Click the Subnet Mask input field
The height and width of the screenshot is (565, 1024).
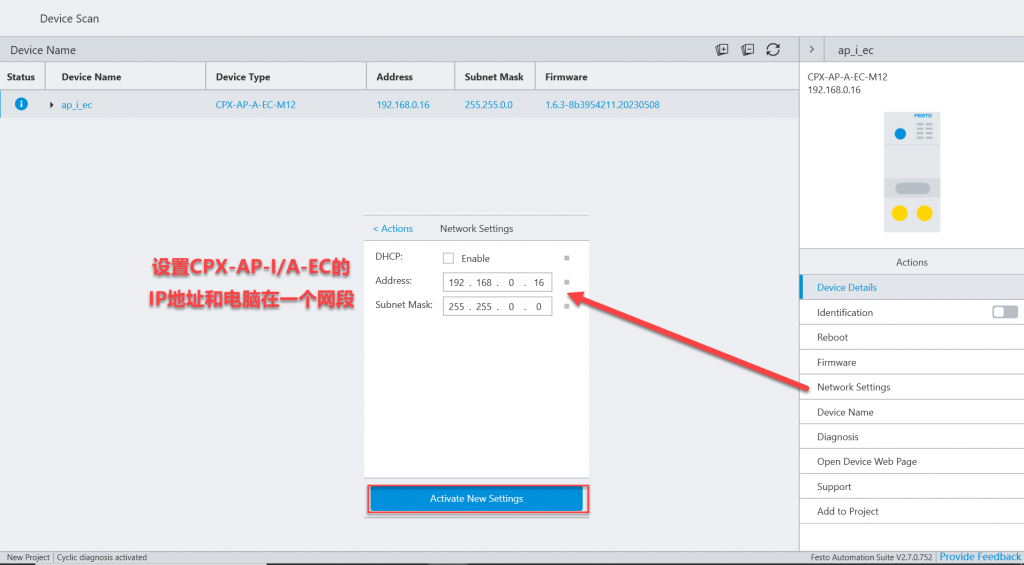497,306
